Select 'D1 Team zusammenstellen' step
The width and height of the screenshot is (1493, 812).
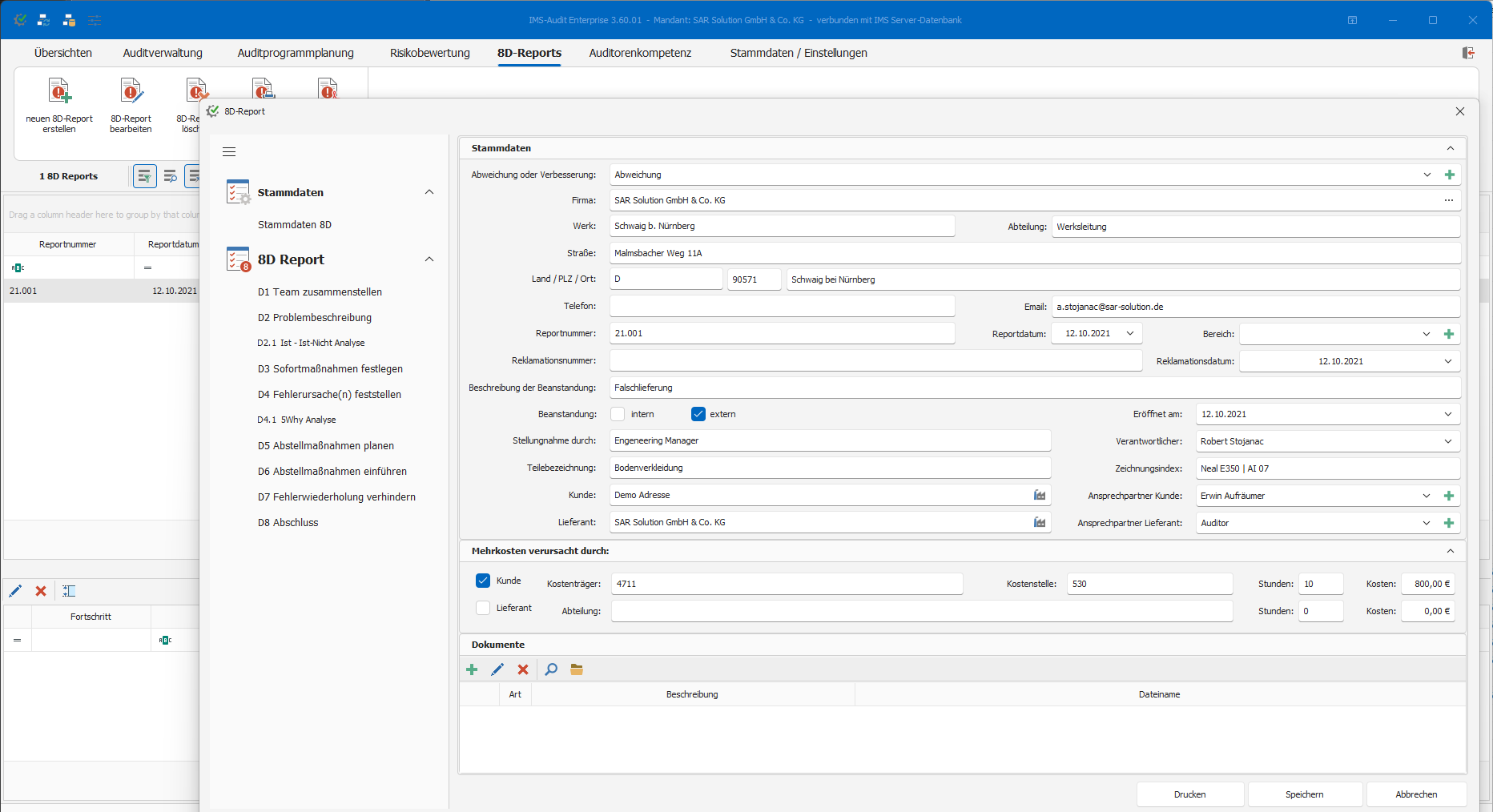[x=320, y=292]
